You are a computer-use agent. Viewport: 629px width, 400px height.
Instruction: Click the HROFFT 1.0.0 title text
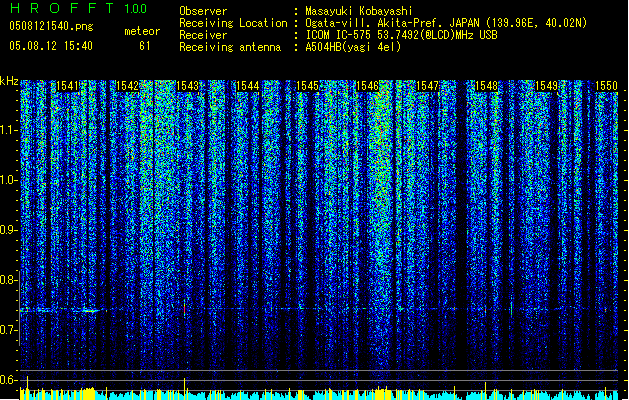pos(78,8)
